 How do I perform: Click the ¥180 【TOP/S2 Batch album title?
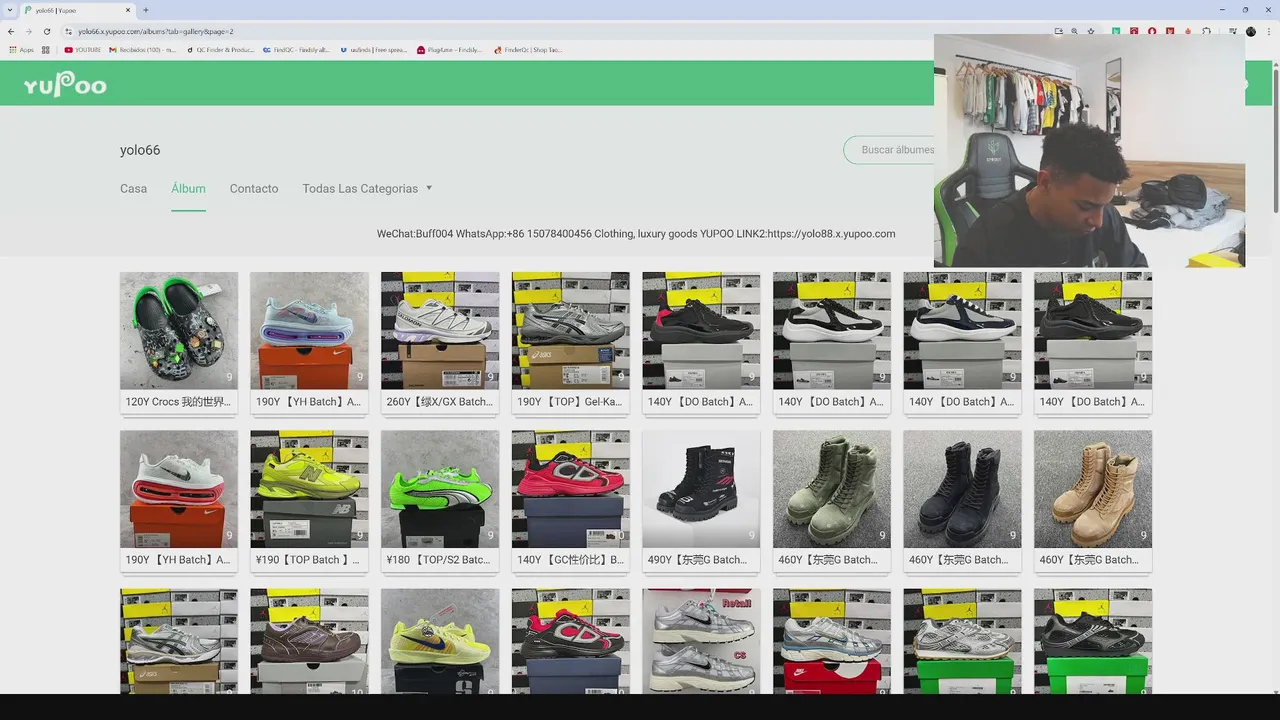(x=440, y=560)
